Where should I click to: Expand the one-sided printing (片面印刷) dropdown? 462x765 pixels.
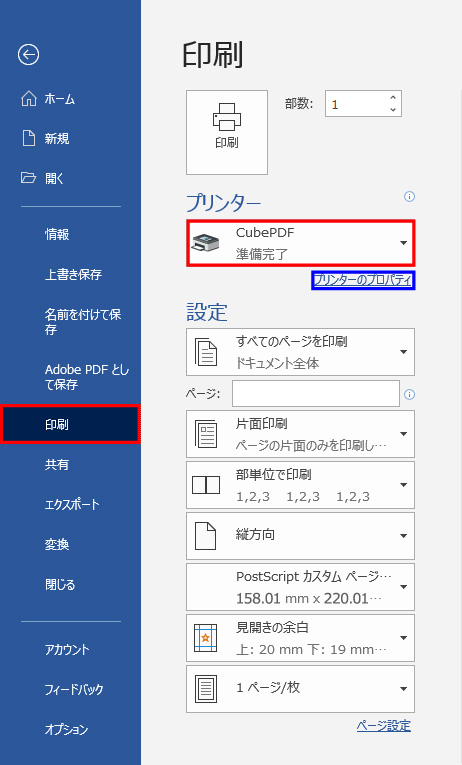pos(301,434)
